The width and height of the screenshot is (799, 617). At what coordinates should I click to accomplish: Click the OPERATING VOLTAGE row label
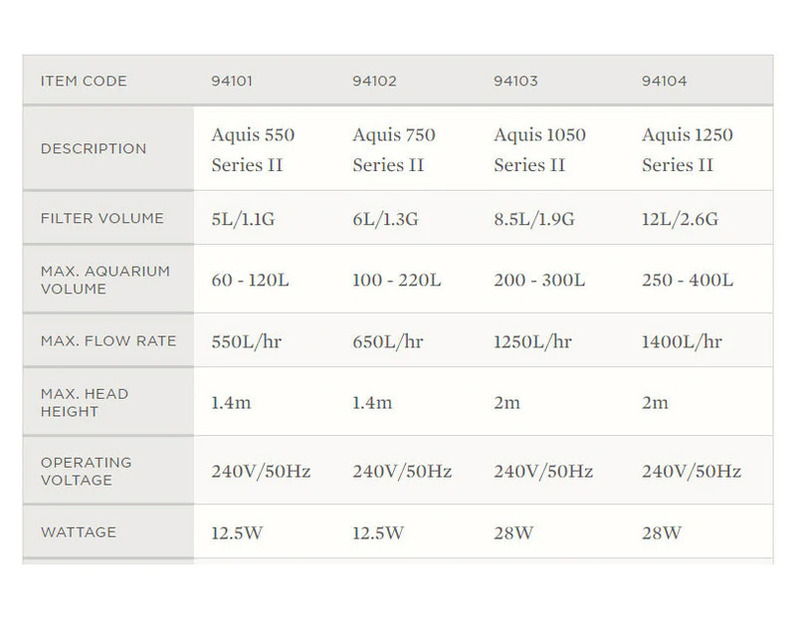coord(86,471)
